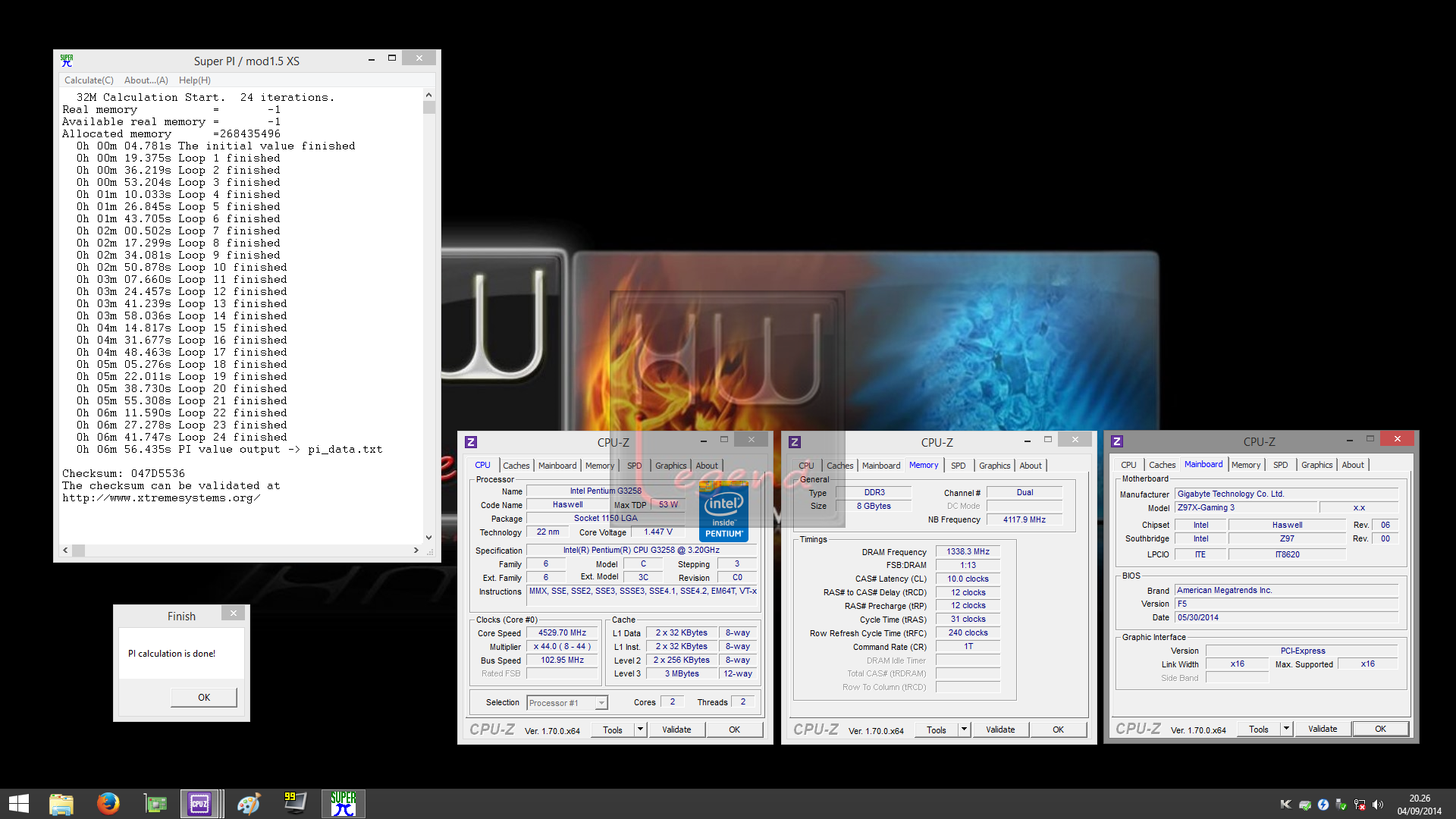Expand the Processor #1 selection dropdown
Viewport: 1456px width, 819px height.
[x=601, y=703]
